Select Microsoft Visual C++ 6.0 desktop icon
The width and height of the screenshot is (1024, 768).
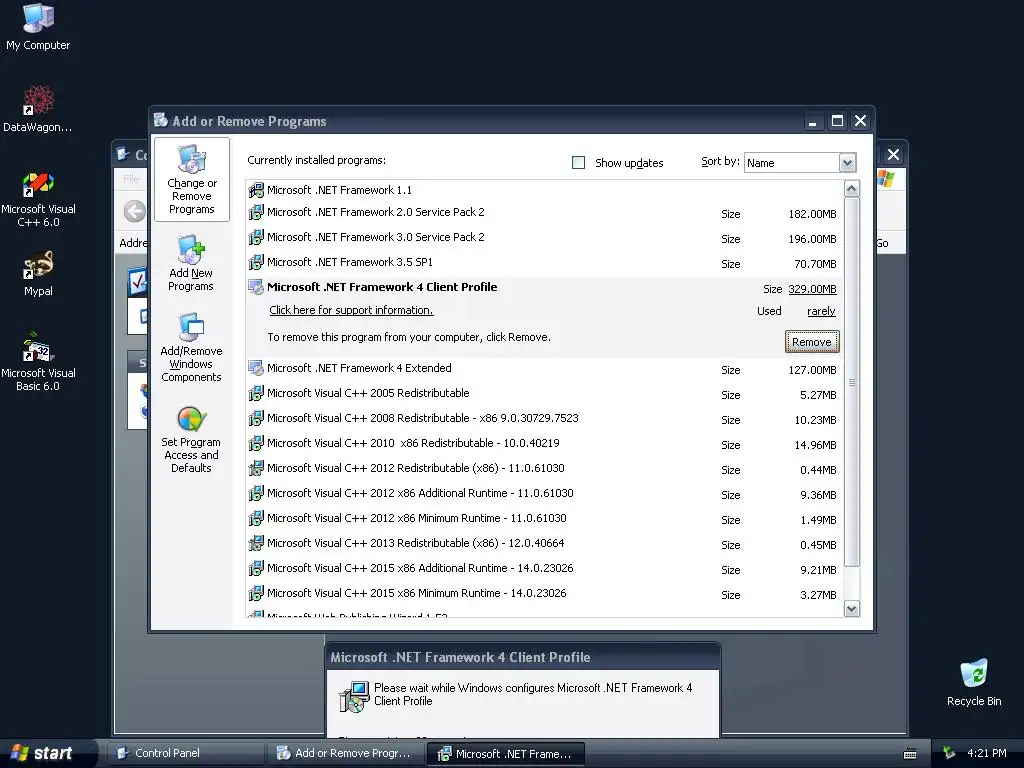38,199
